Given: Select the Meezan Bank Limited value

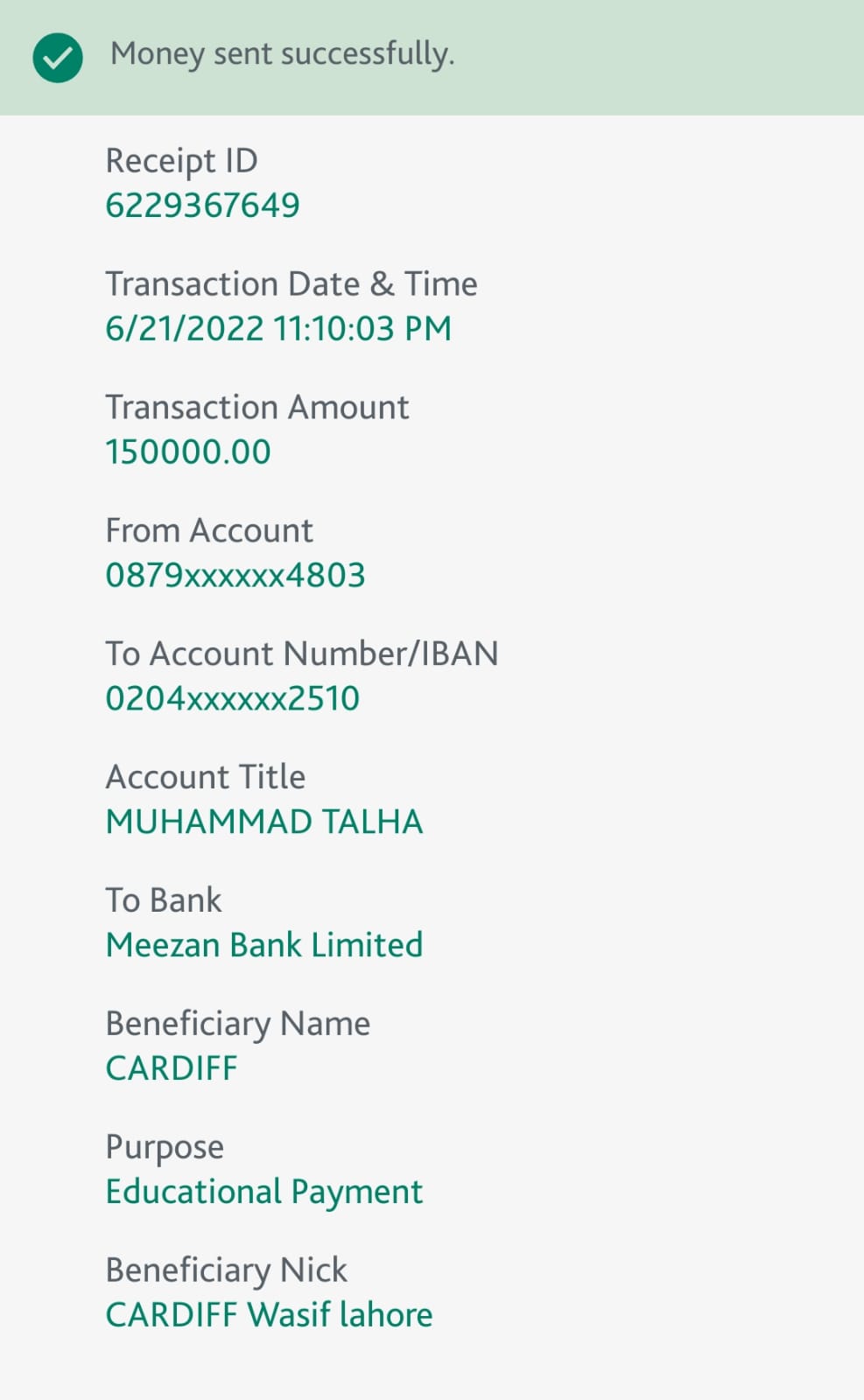Looking at the screenshot, I should [x=263, y=946].
